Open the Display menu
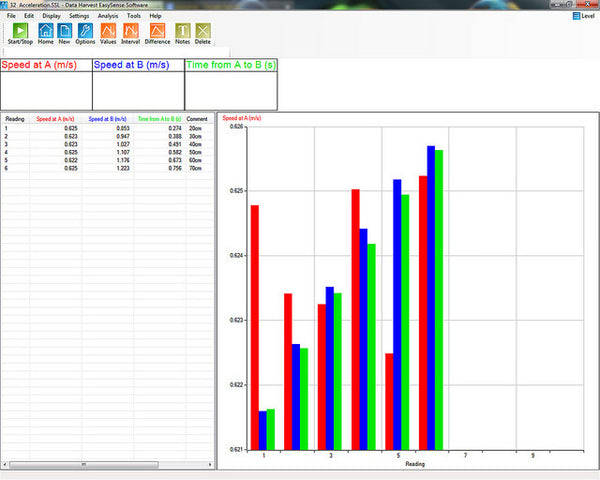The width and height of the screenshot is (600, 480). tap(51, 16)
